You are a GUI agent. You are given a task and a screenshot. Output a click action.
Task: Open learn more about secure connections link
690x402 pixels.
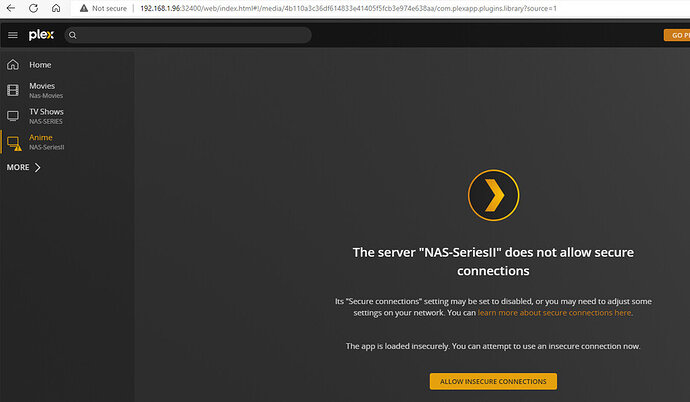[x=554, y=313]
